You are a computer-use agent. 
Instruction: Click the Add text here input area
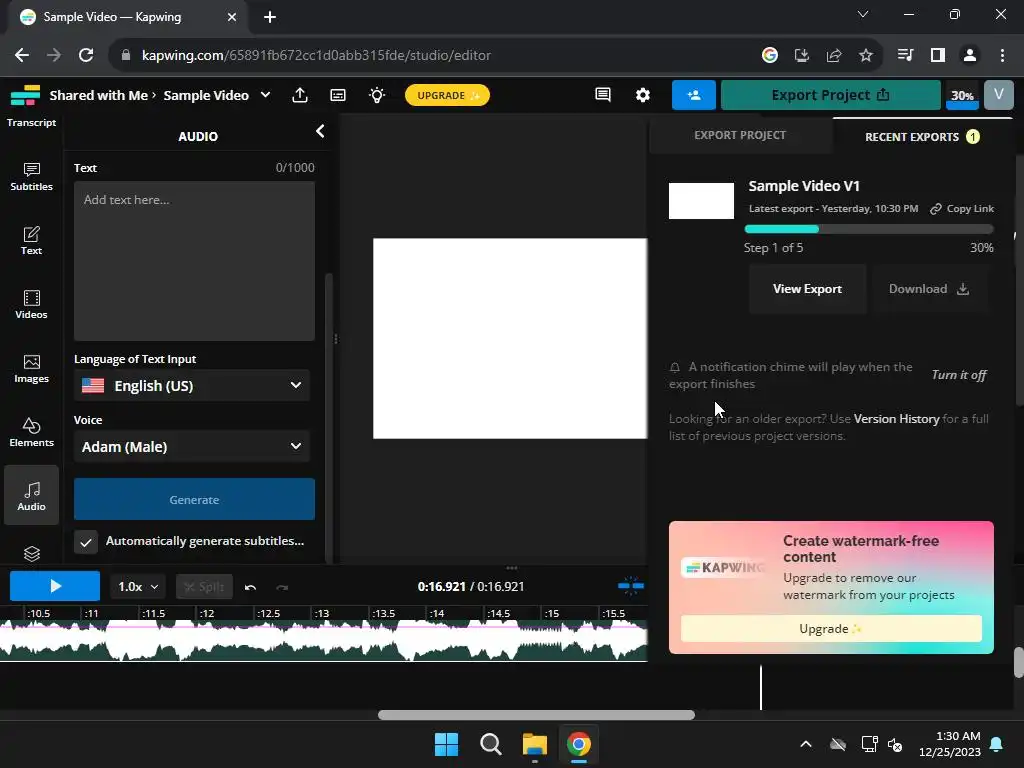coord(194,261)
